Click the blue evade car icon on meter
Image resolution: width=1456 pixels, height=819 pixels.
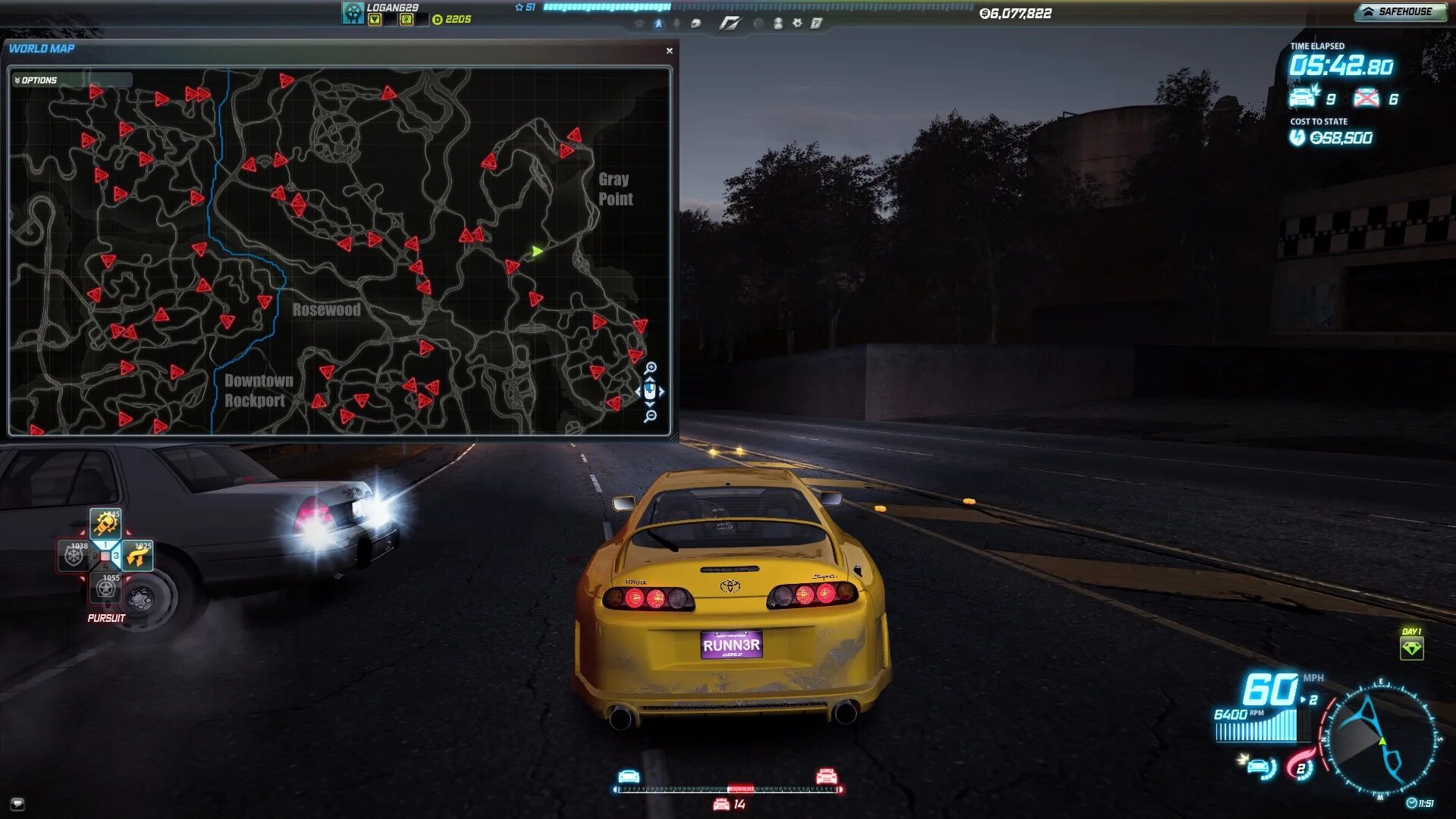(x=629, y=777)
